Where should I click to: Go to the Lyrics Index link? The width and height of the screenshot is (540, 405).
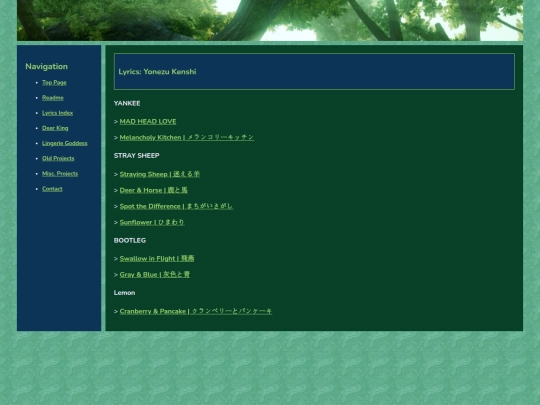(58, 113)
